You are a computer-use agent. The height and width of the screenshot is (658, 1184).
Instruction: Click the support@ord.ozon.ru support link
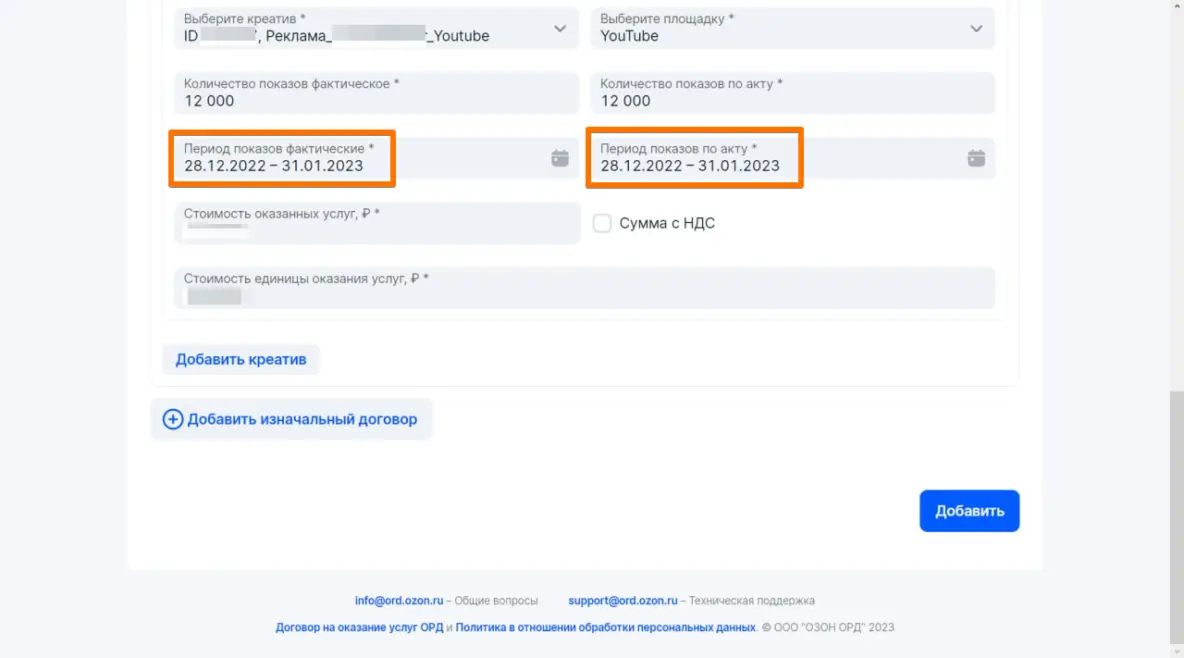click(624, 601)
